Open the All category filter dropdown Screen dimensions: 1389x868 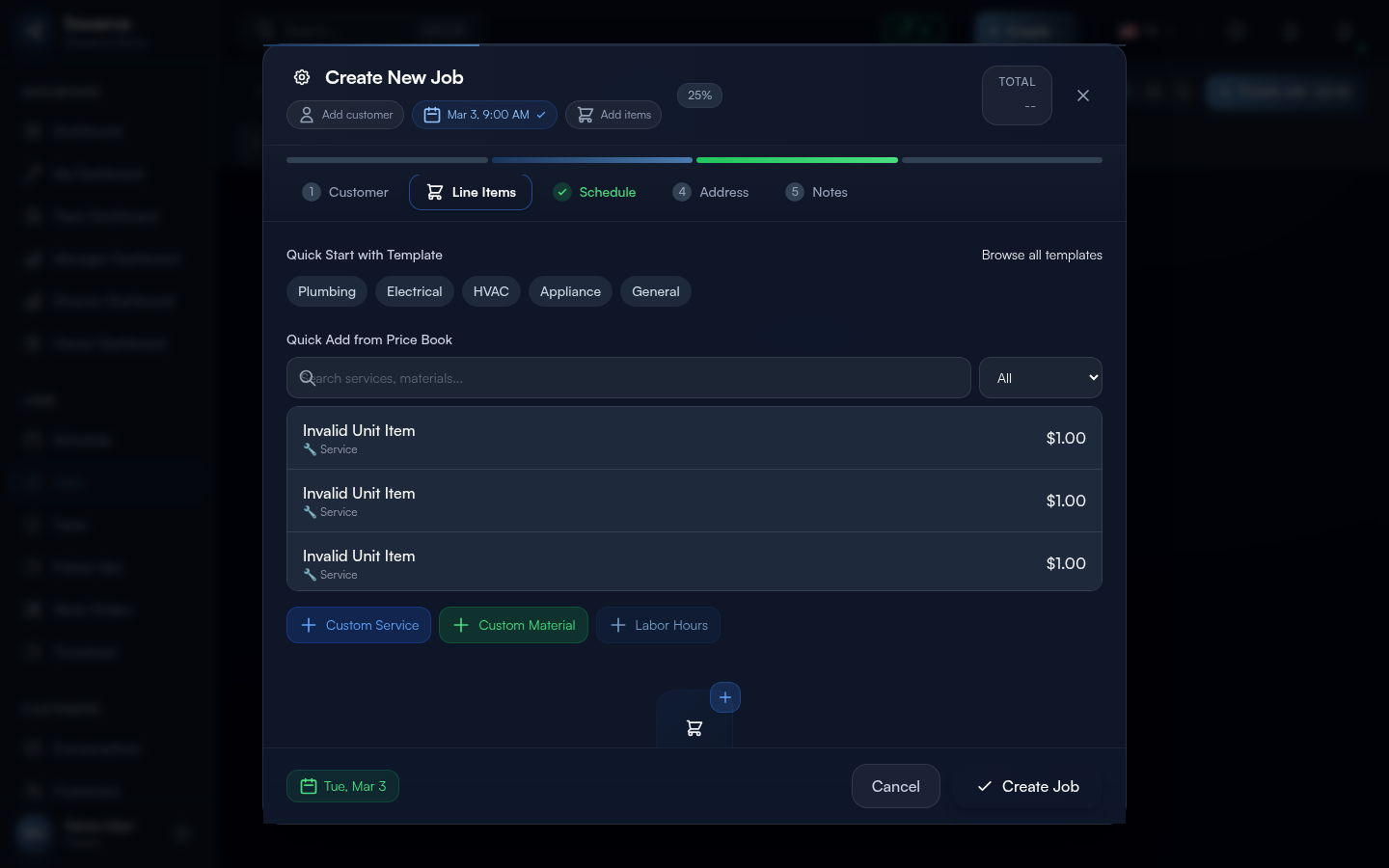tap(1040, 378)
